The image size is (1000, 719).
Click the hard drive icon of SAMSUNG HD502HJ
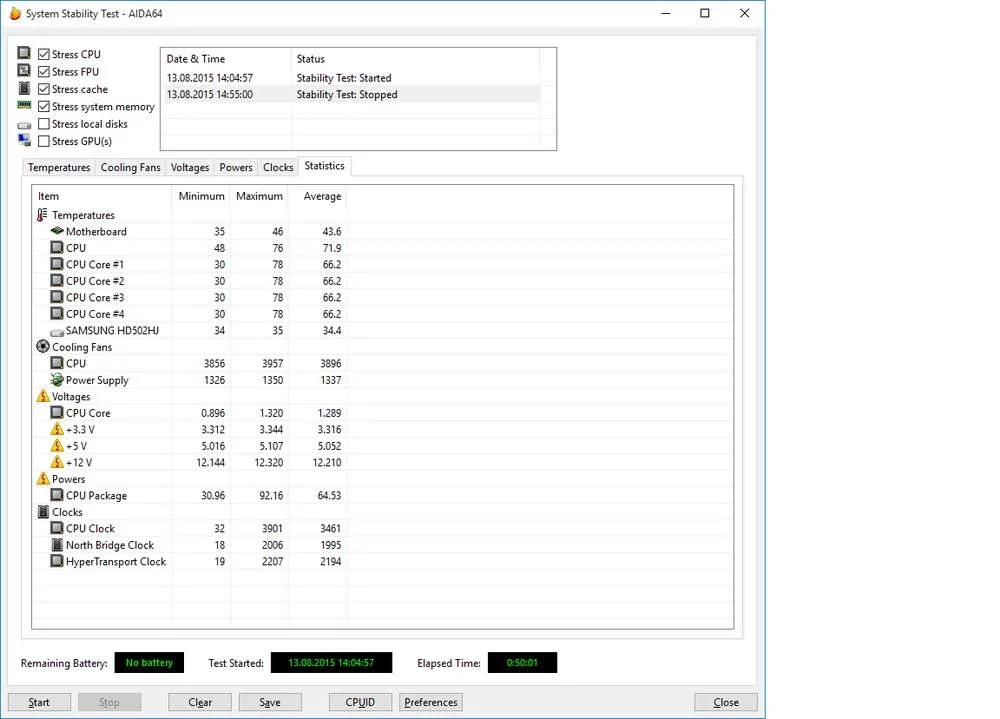click(x=57, y=332)
